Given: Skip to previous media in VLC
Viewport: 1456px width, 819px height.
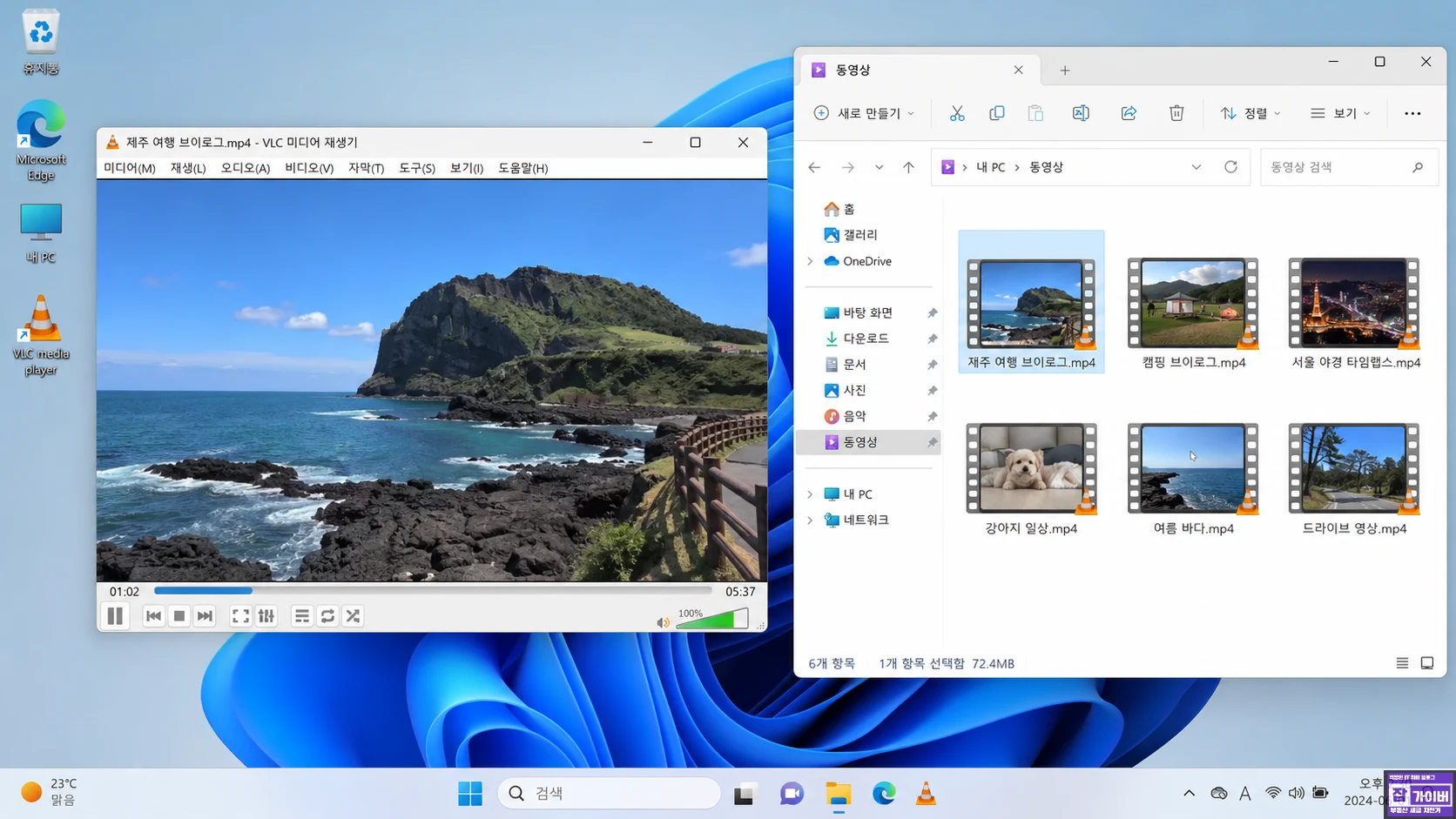Looking at the screenshot, I should tap(153, 616).
